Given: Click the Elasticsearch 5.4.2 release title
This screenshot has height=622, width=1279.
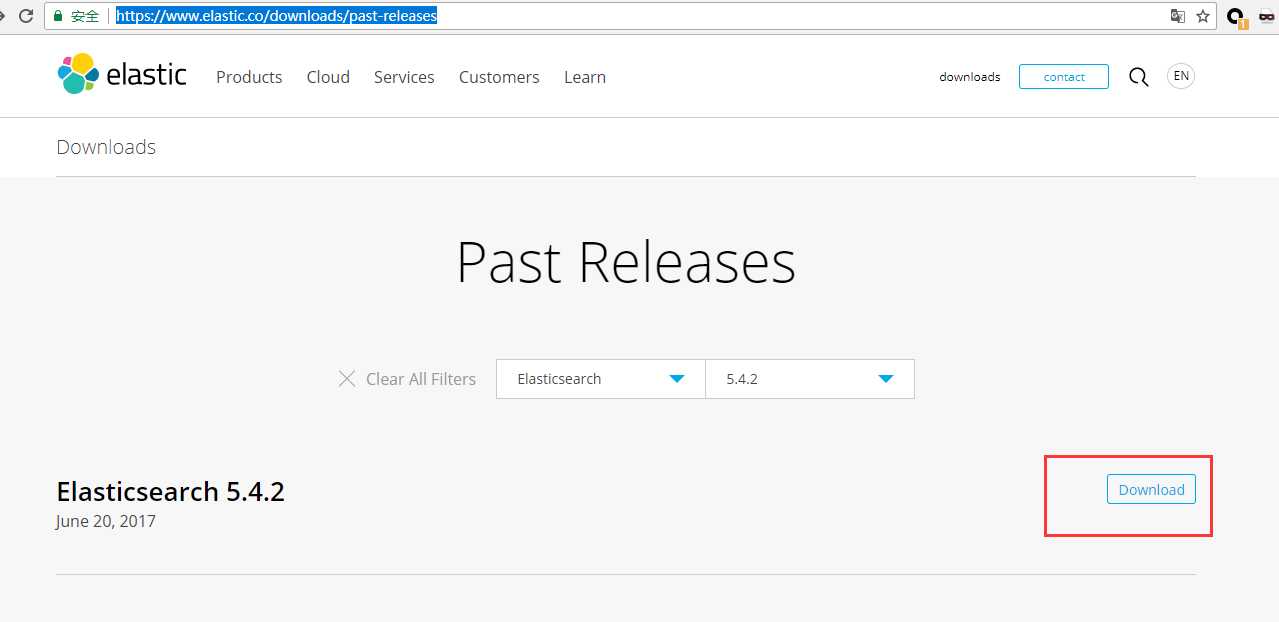Looking at the screenshot, I should click(x=171, y=491).
